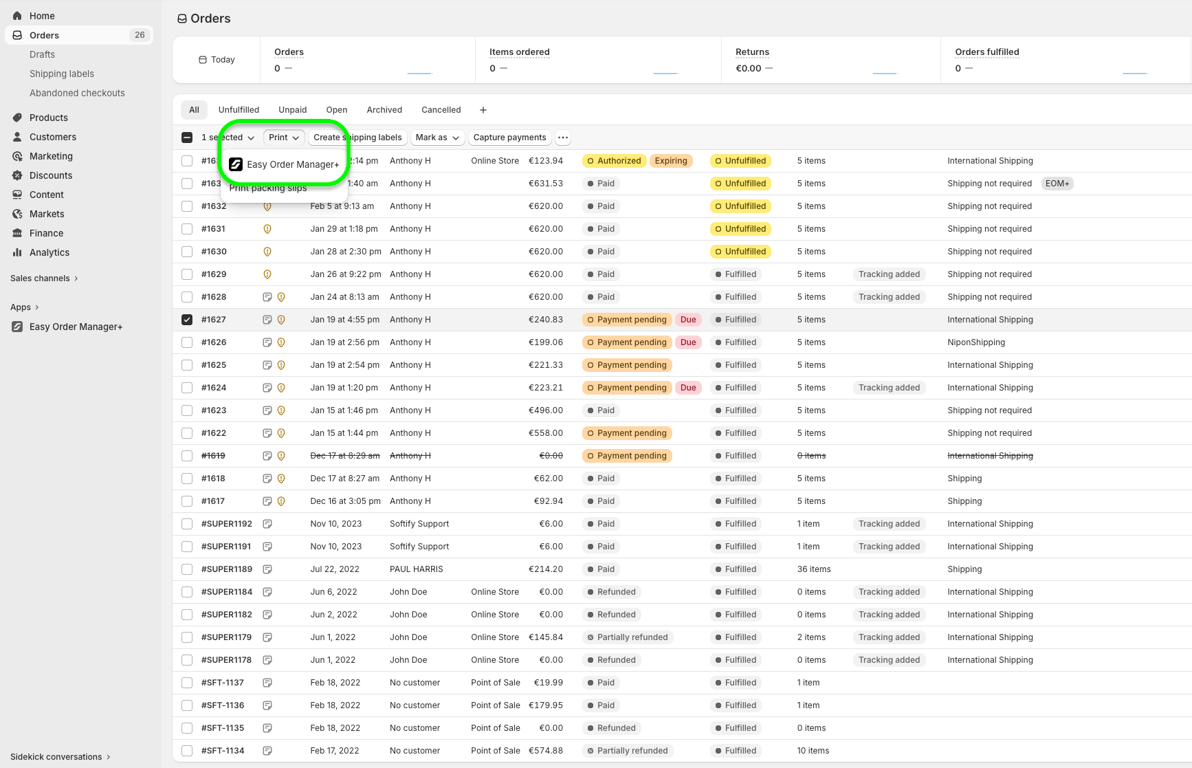Select the checkbox for order #1632
Screen dimensions: 1192x768
point(187,206)
